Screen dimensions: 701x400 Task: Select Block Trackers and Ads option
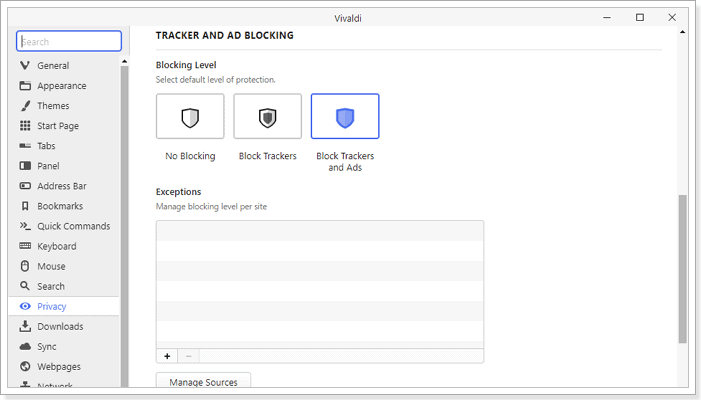pyautogui.click(x=345, y=116)
